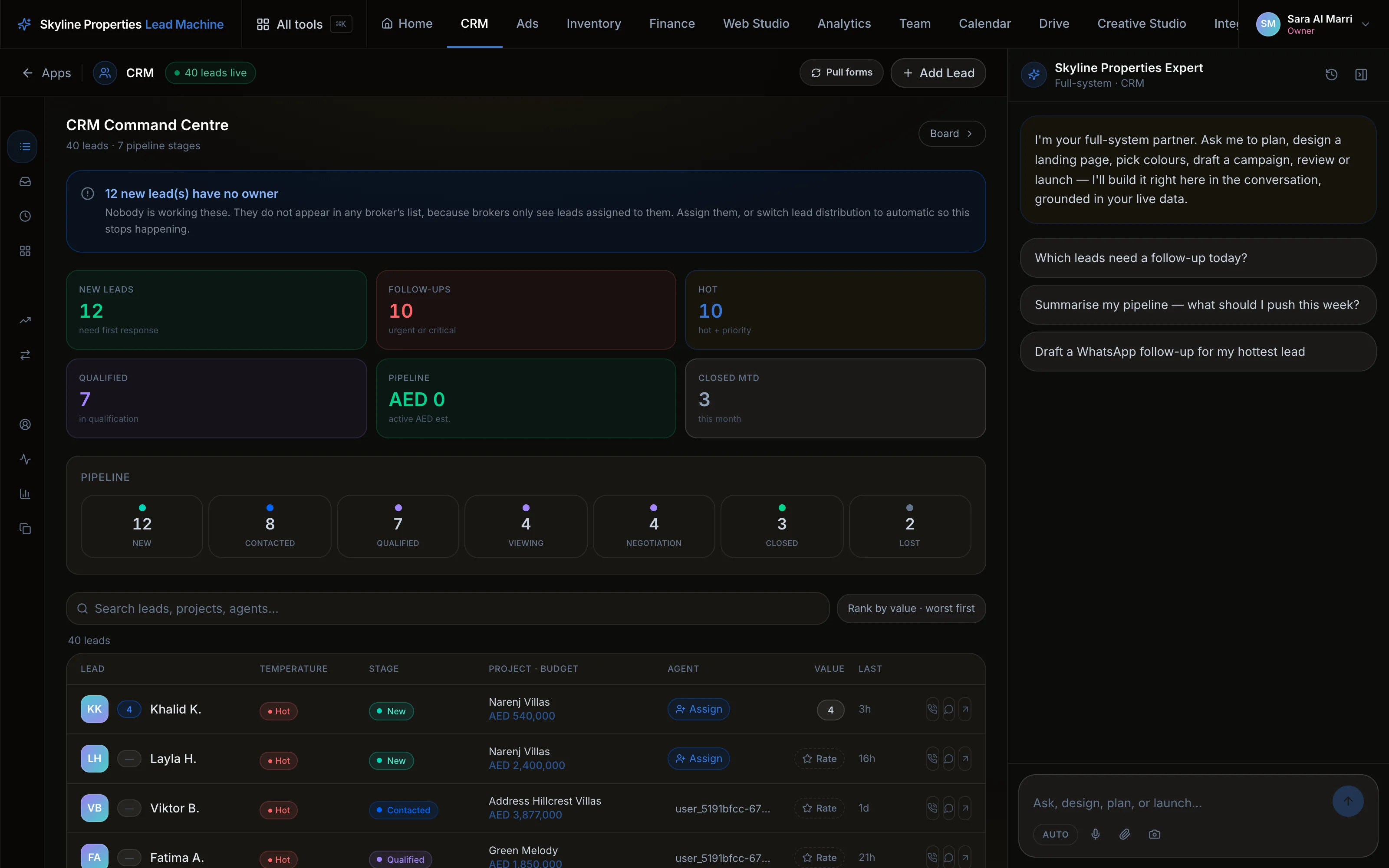The width and height of the screenshot is (1389, 868).
Task: Attach a file with paperclip icon
Action: [1125, 834]
